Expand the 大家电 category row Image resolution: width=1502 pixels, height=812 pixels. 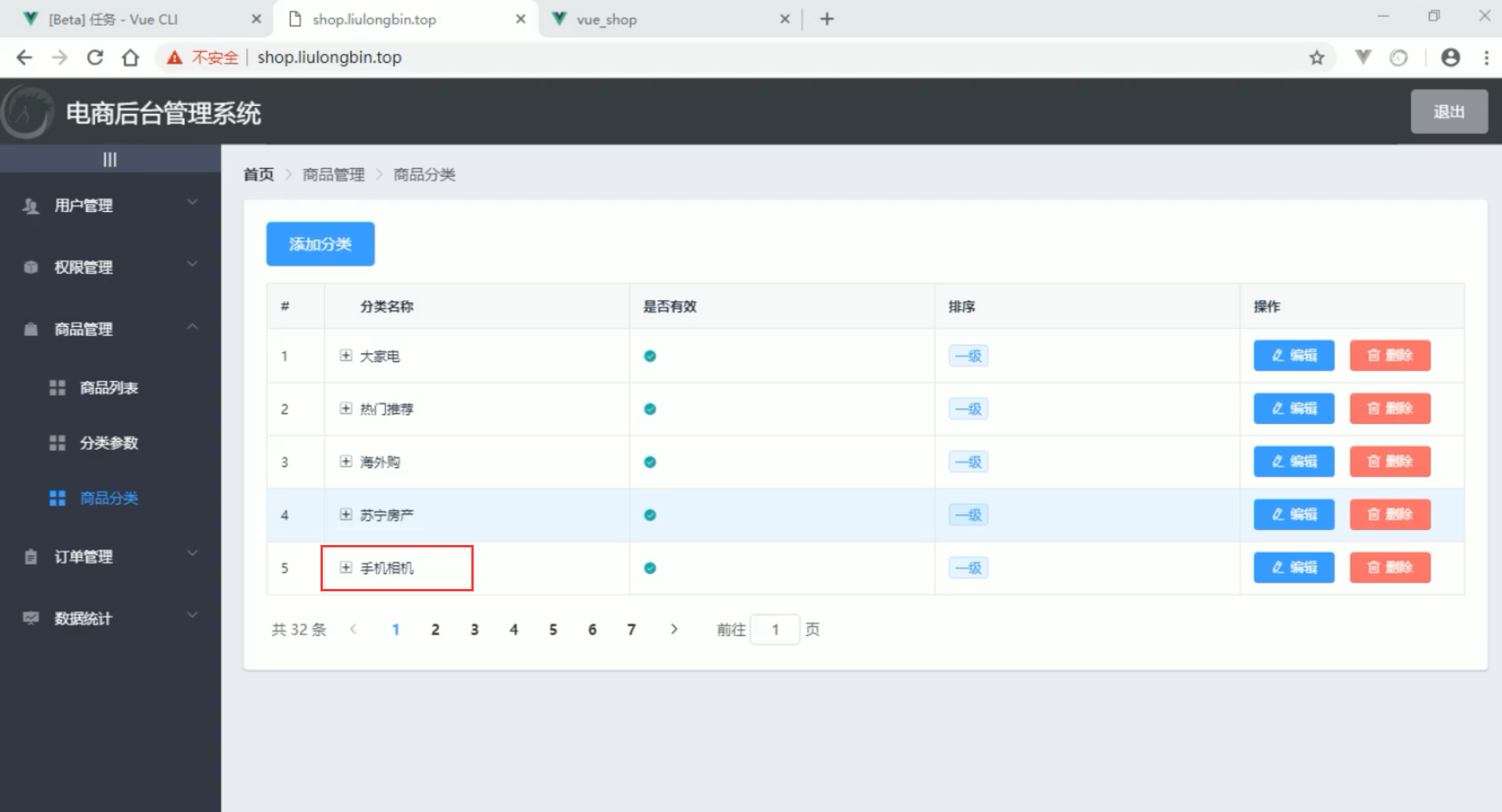[x=346, y=356]
